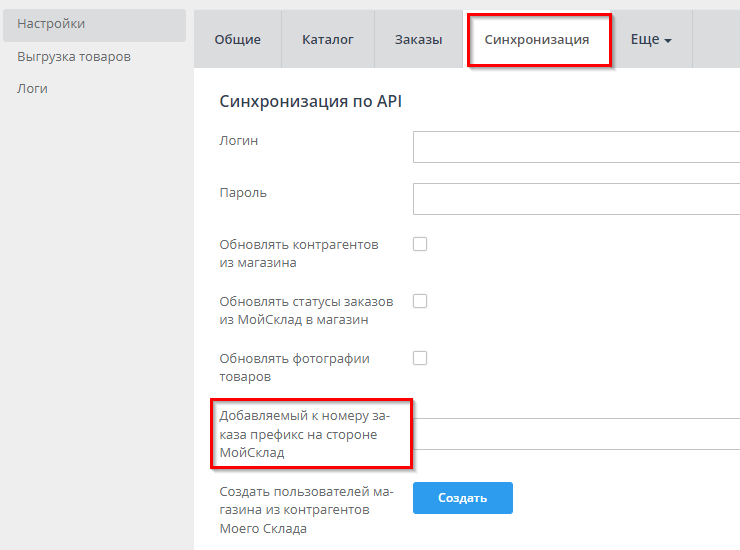Click the Синхронизация по API heading
This screenshot has height=550, width=740.
(310, 101)
